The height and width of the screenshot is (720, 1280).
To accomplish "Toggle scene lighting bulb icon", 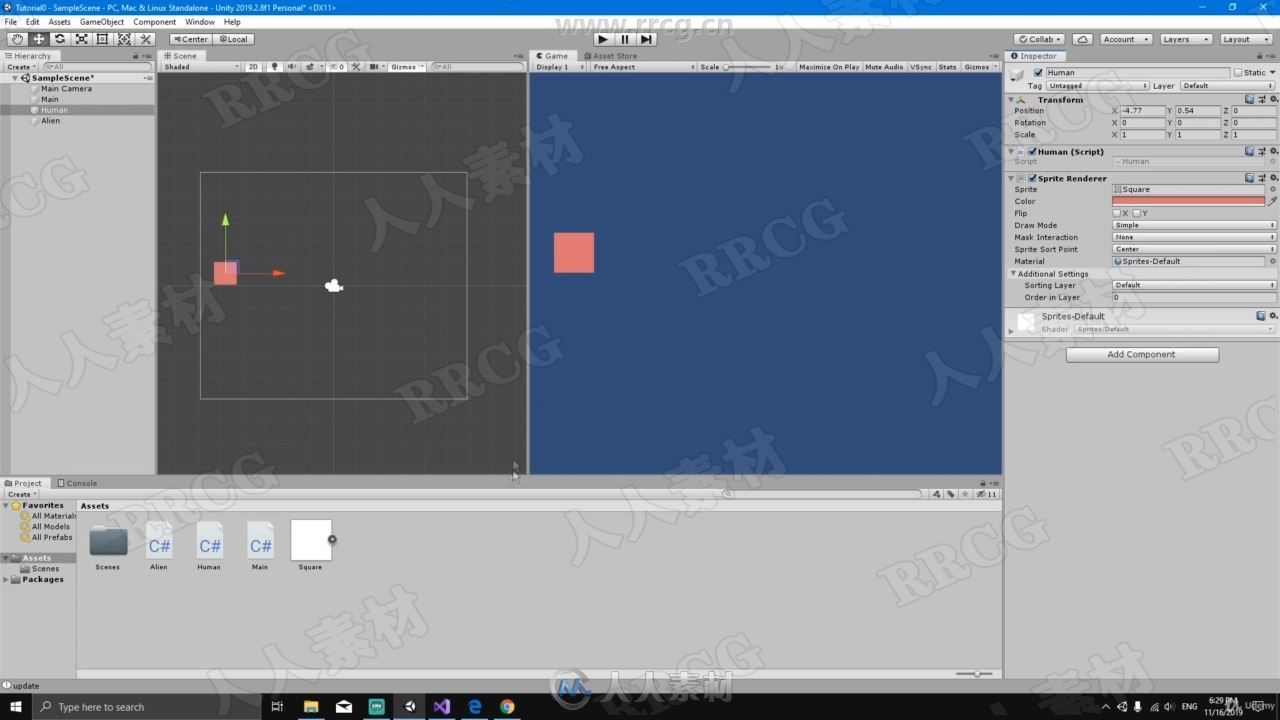I will 275,67.
